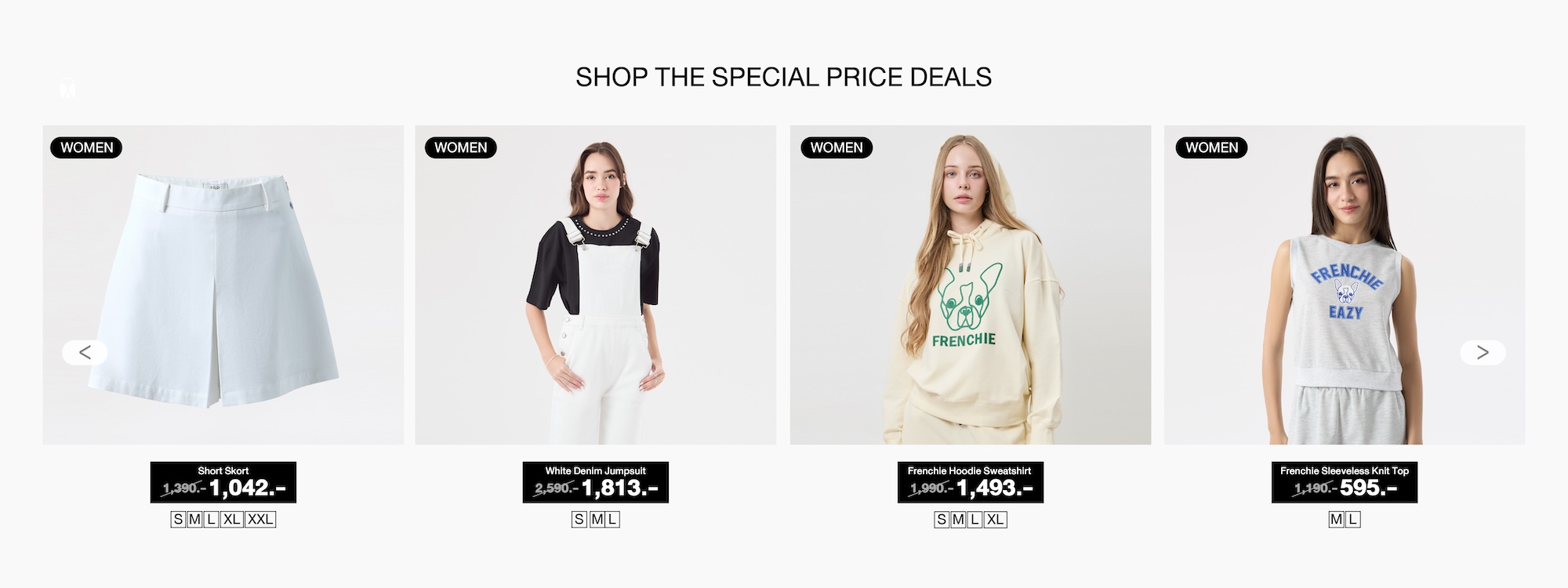1568x588 pixels.
Task: Choose size XXL for Short Skort
Action: [x=260, y=519]
